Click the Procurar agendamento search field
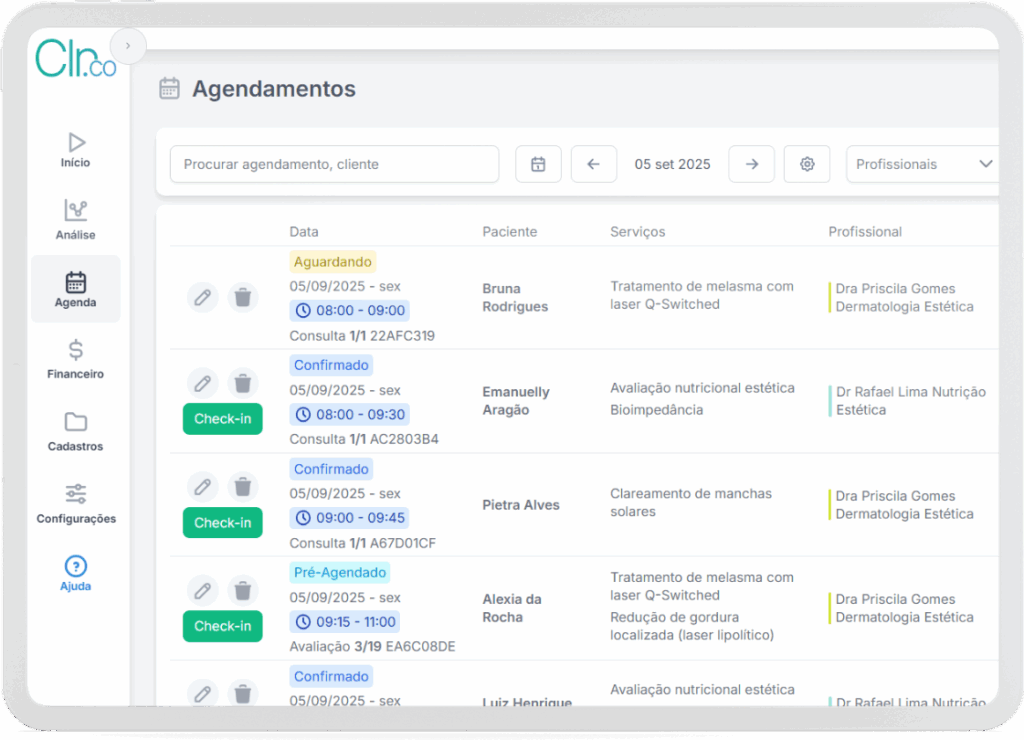 [334, 164]
